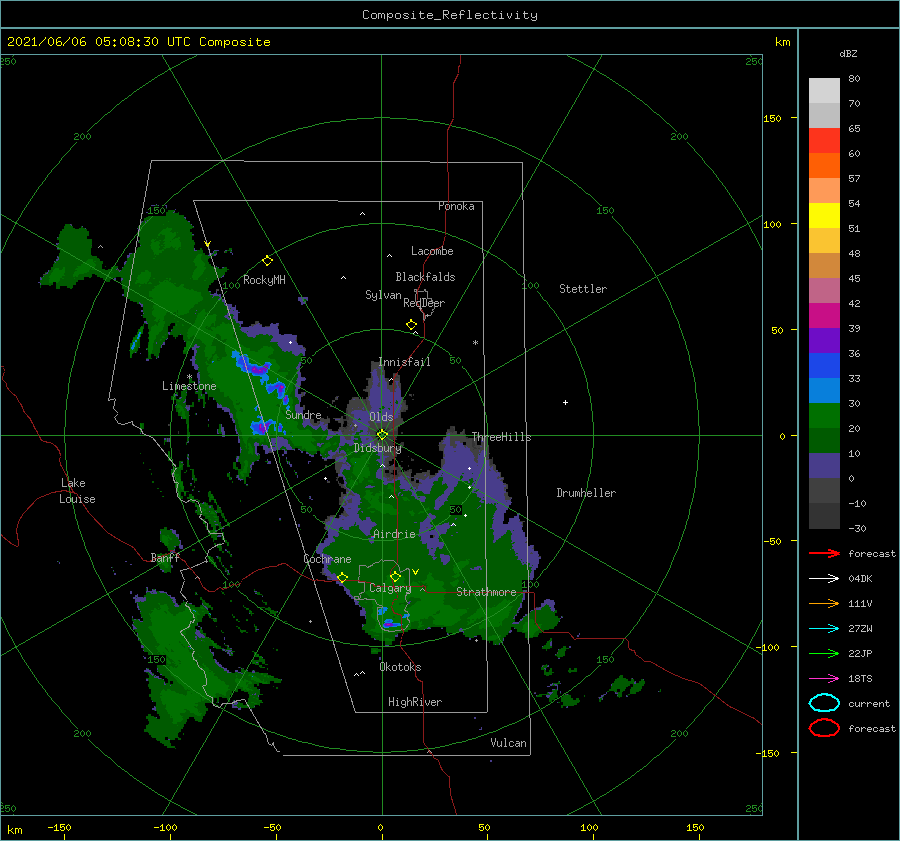Click the red forecast arrow legend icon

pos(824,553)
